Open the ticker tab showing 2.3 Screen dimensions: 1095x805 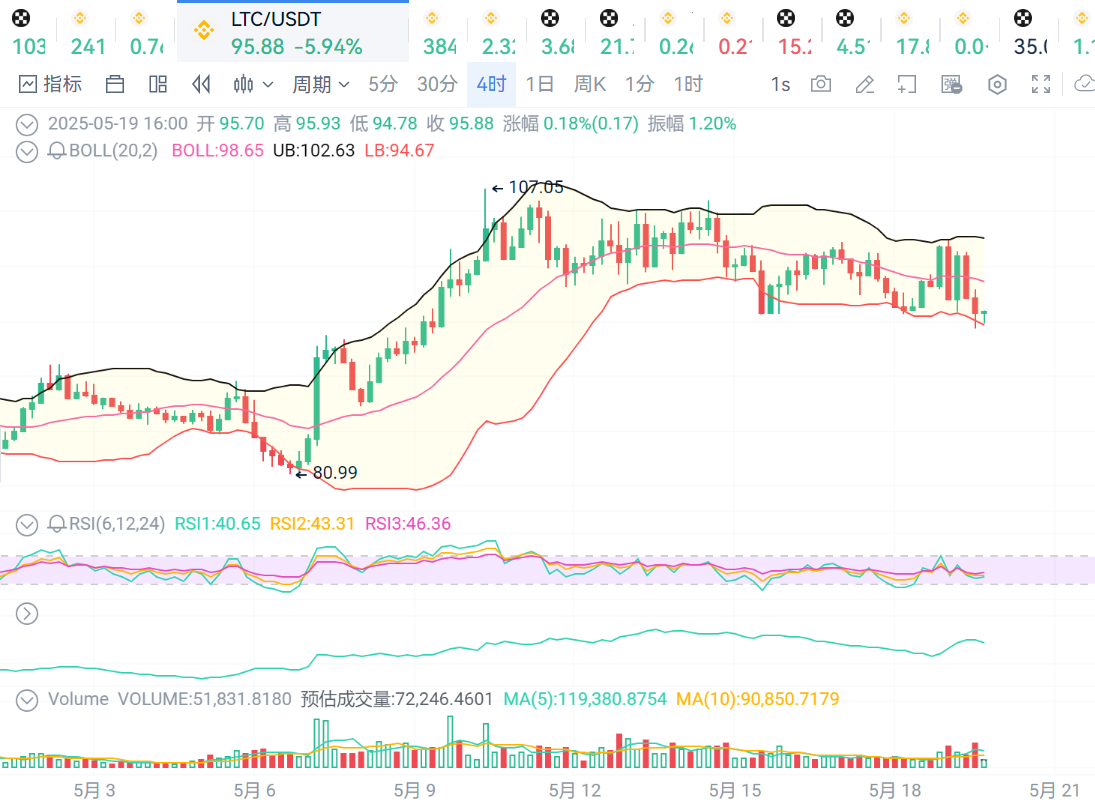click(499, 32)
